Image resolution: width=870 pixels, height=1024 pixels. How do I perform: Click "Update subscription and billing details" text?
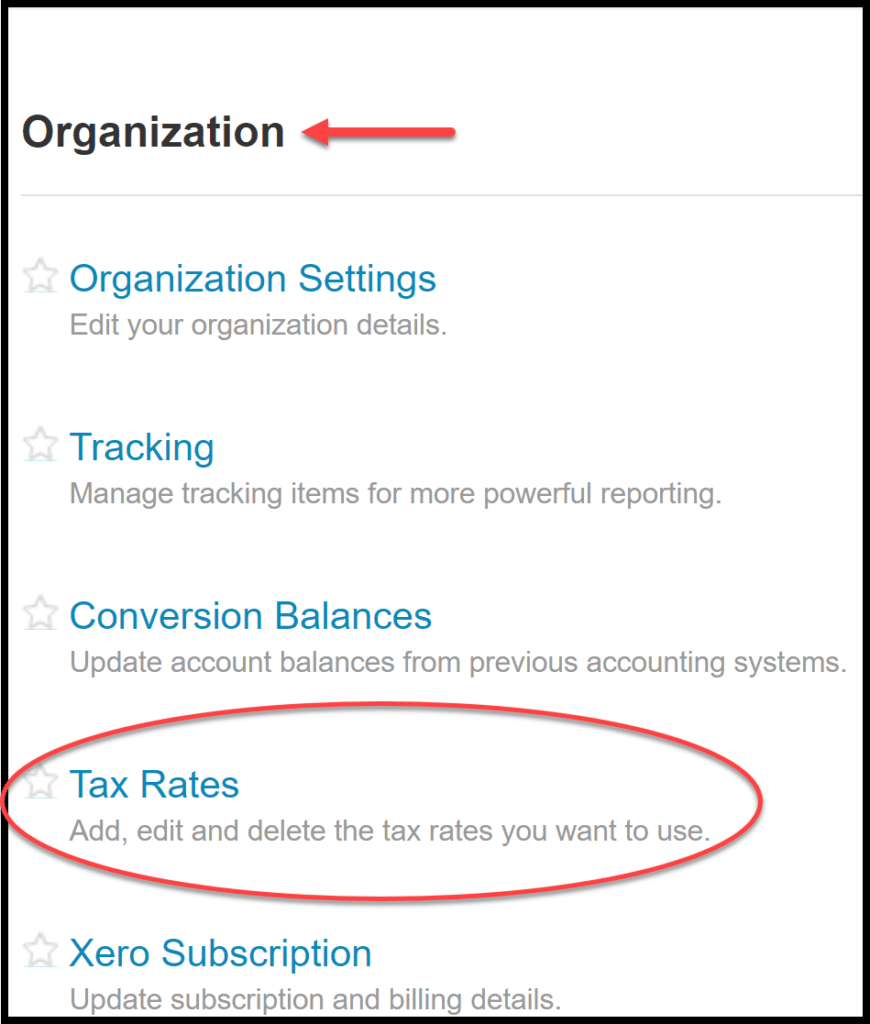click(x=315, y=999)
